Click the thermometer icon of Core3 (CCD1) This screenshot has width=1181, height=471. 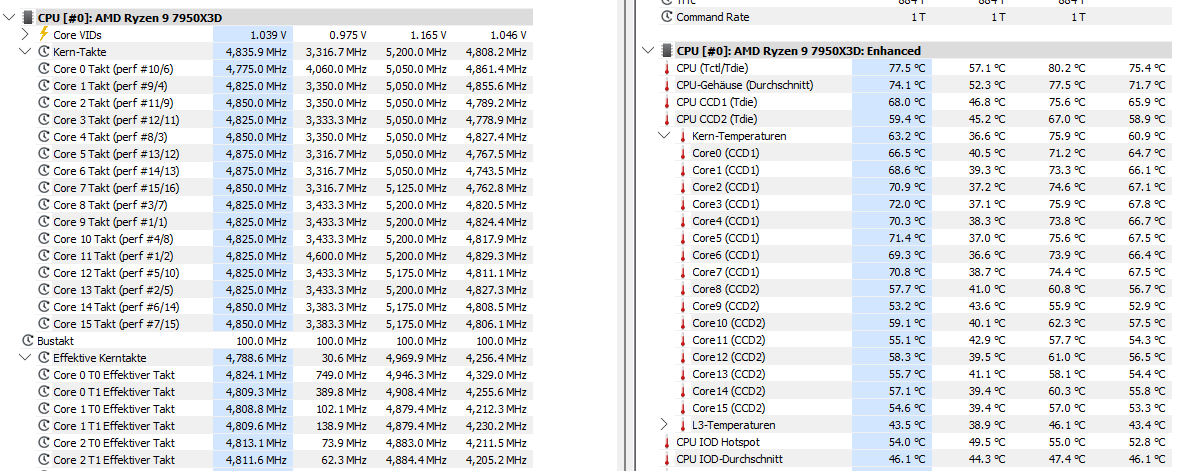(x=682, y=204)
